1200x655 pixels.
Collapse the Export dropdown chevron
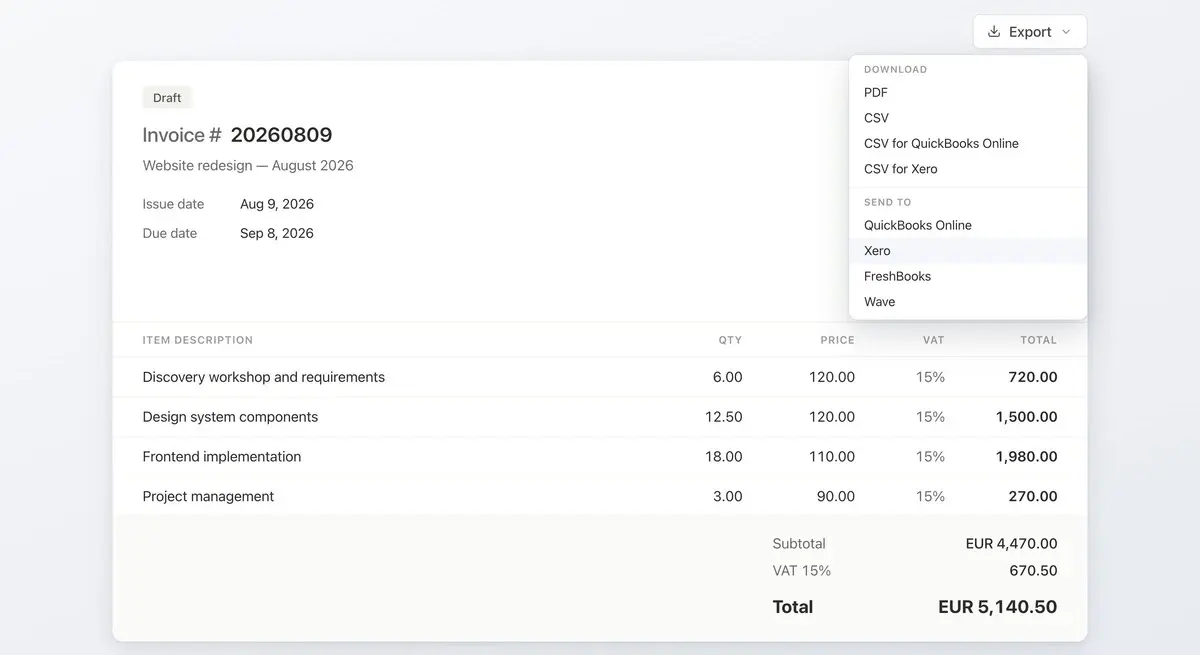tap(1066, 32)
